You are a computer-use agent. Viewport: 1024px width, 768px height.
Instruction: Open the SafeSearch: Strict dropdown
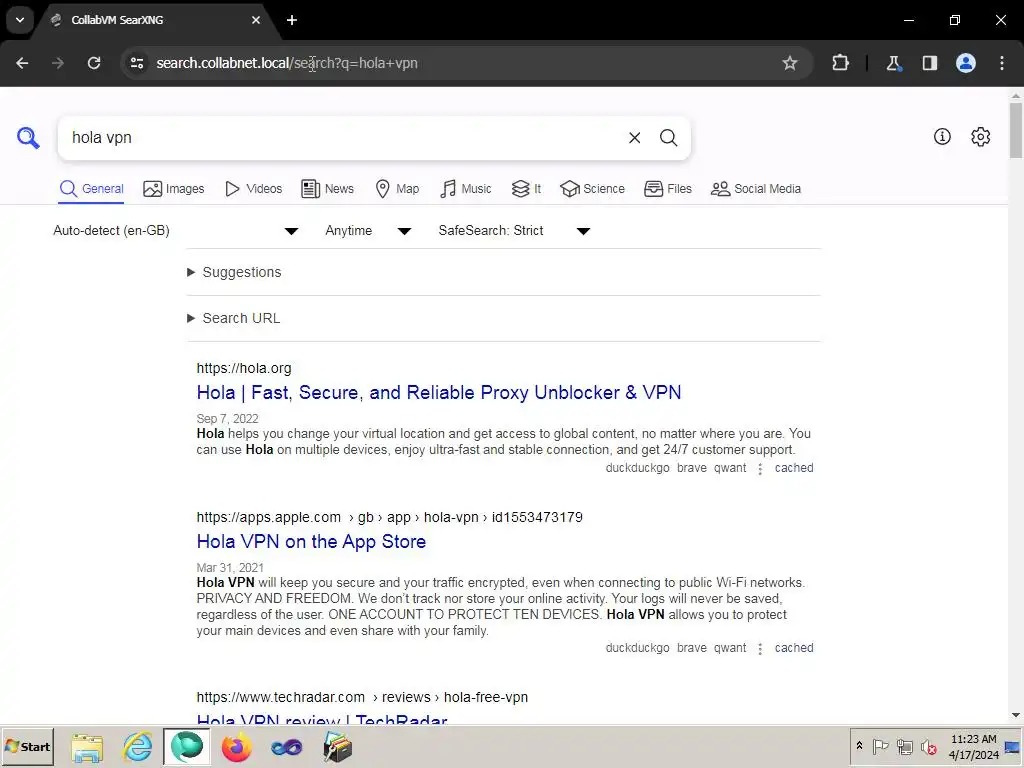tap(514, 231)
